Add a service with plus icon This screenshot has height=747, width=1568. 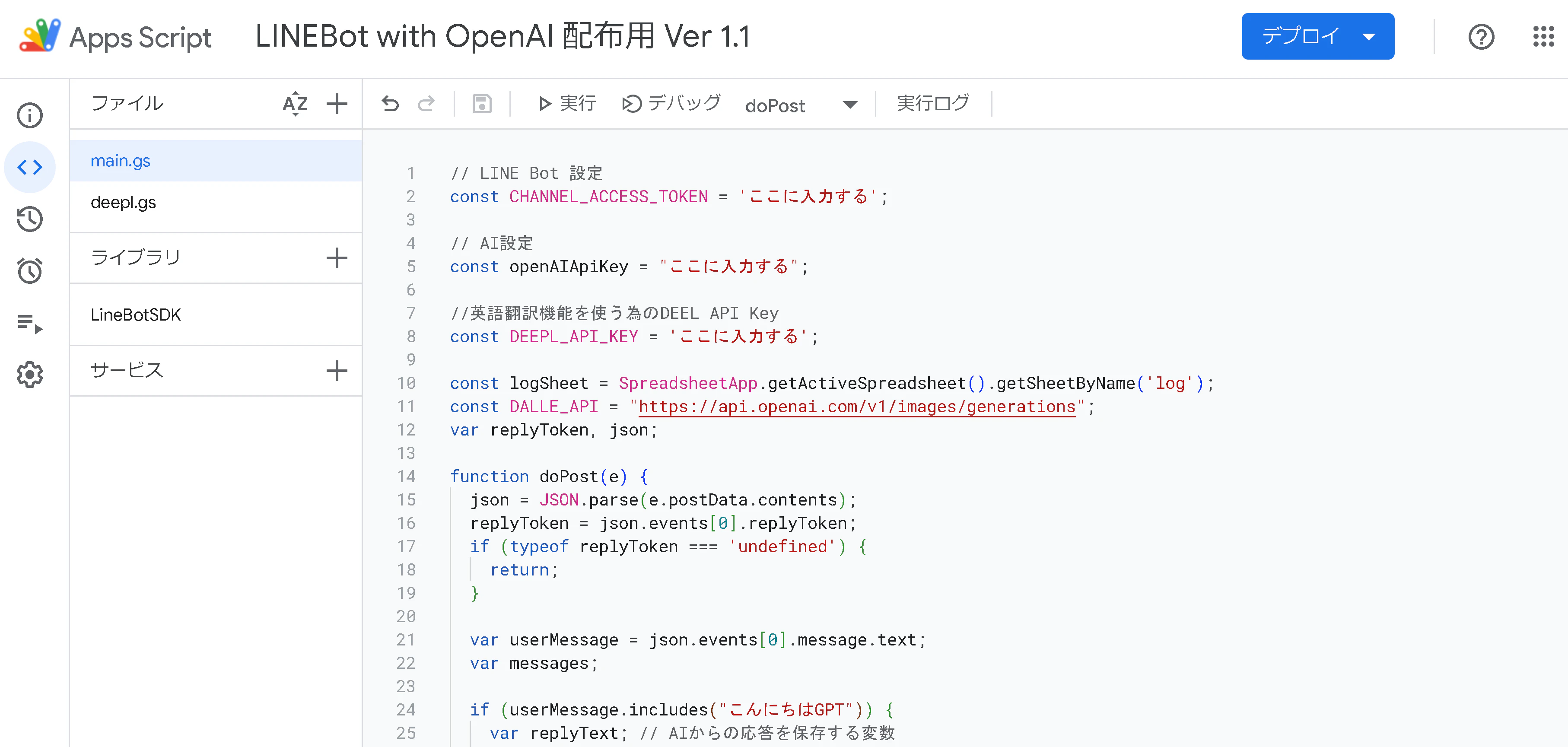pos(337,370)
